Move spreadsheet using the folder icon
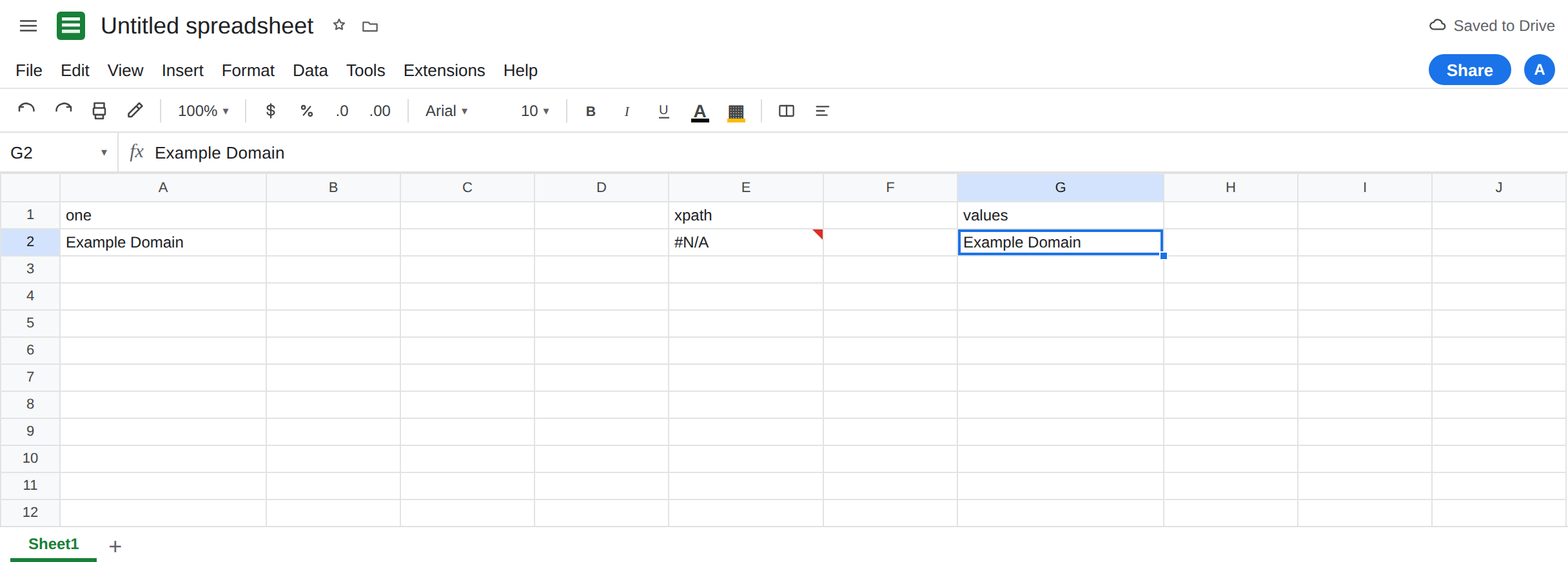 coord(370,26)
